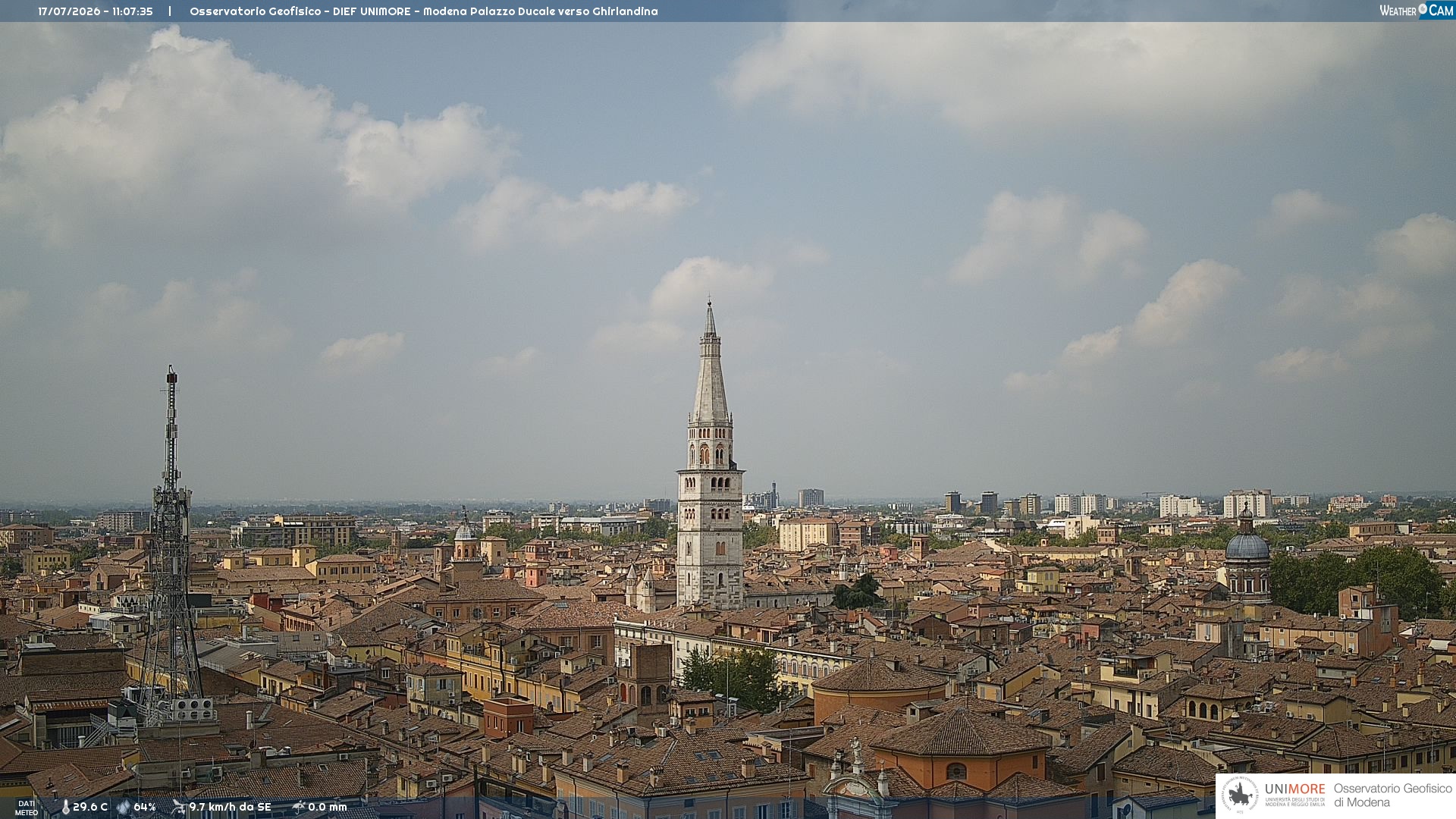Select the 0.0 mm rainfall value
This screenshot has height=819, width=1456.
click(327, 807)
